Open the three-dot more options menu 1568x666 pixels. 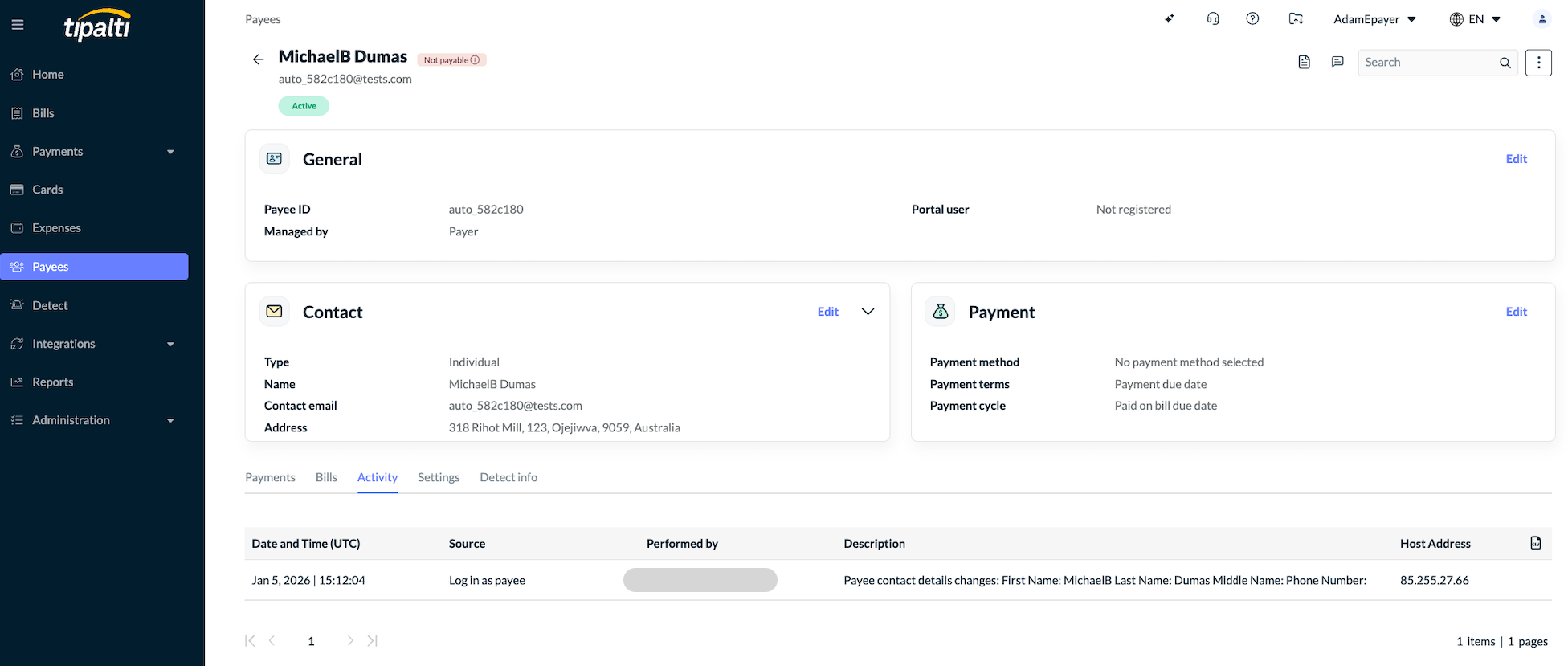[x=1538, y=62]
